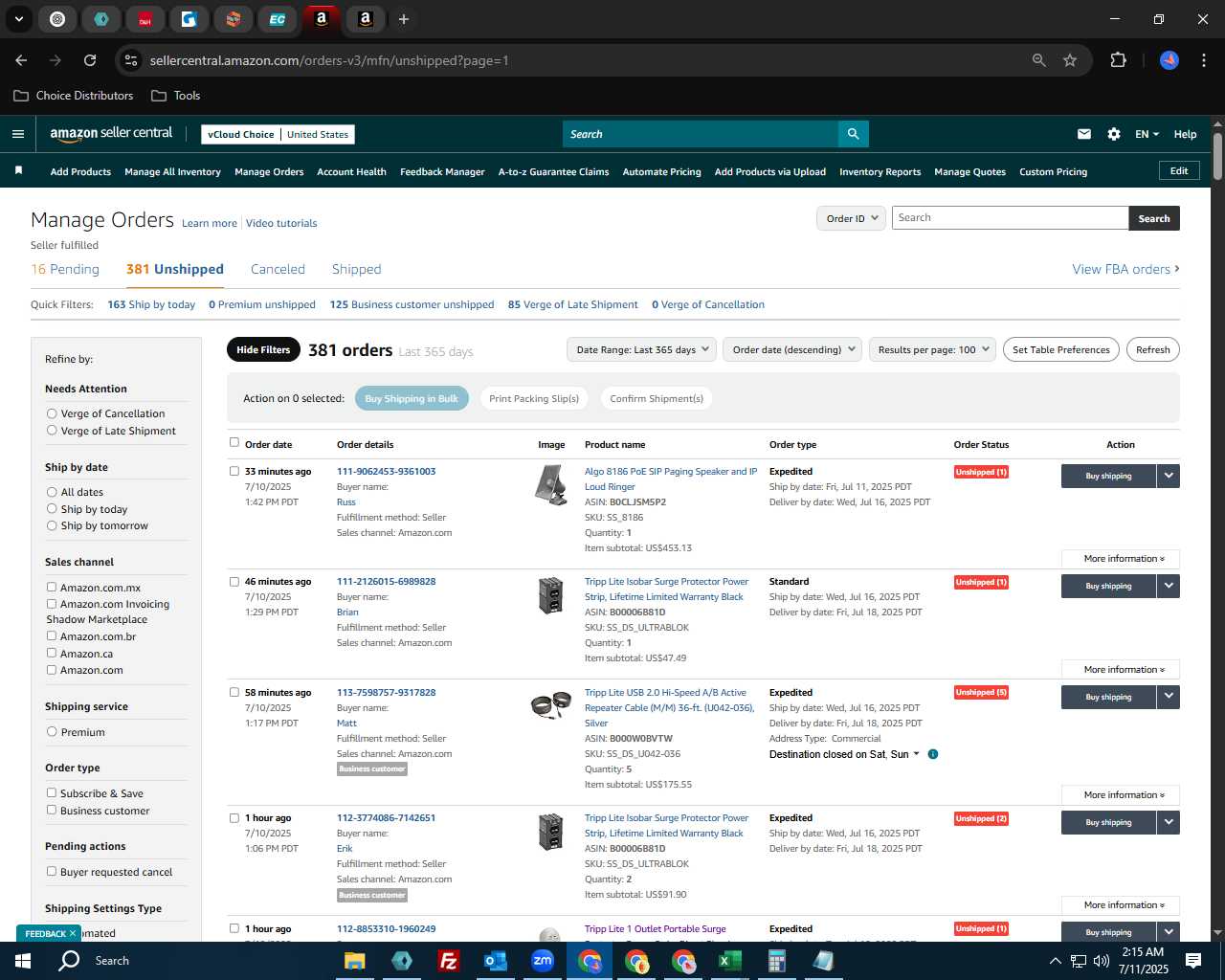Select the Verge of Cancellation radio button

point(52,413)
